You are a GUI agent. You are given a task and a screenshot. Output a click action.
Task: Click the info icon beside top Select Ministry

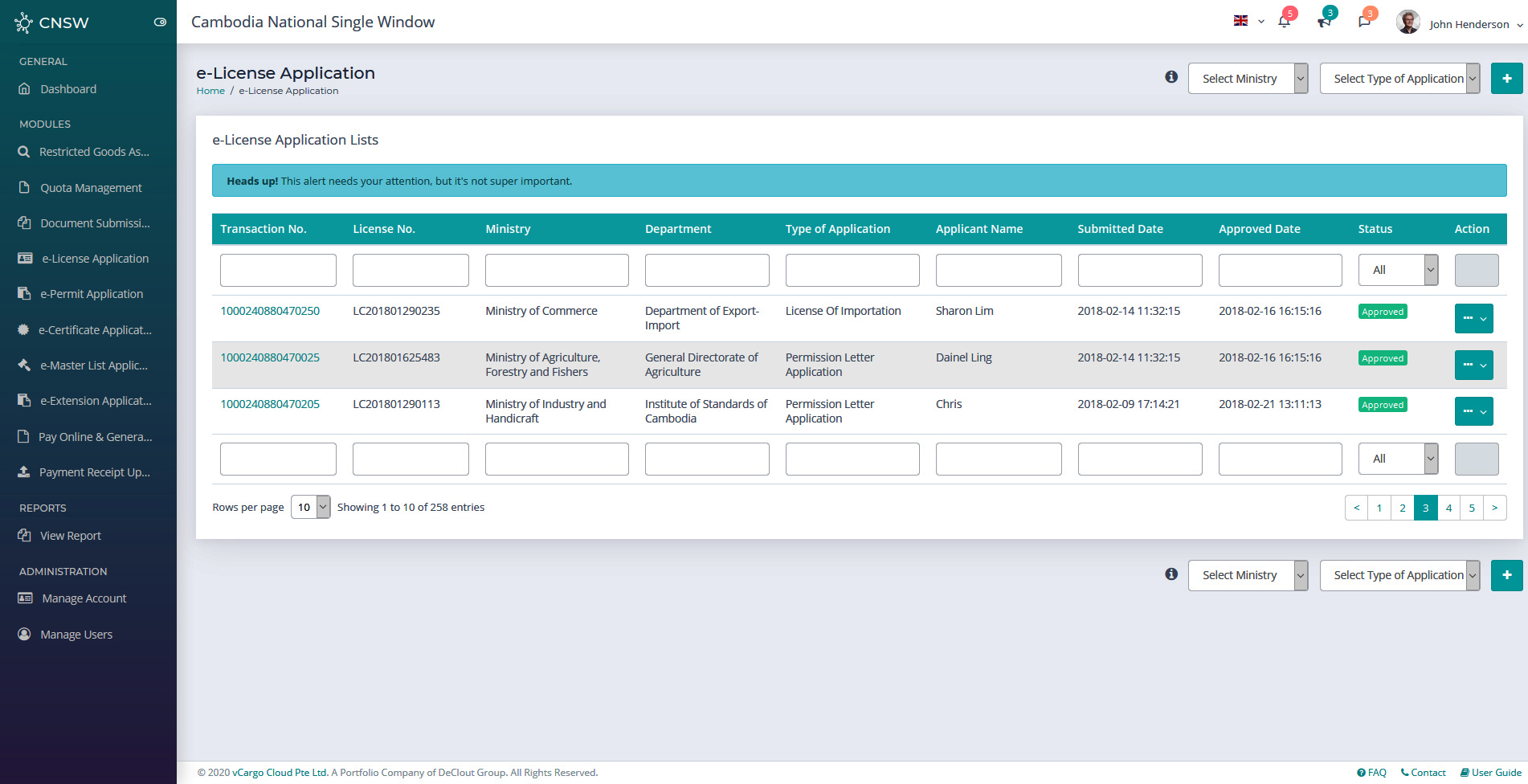click(1171, 77)
